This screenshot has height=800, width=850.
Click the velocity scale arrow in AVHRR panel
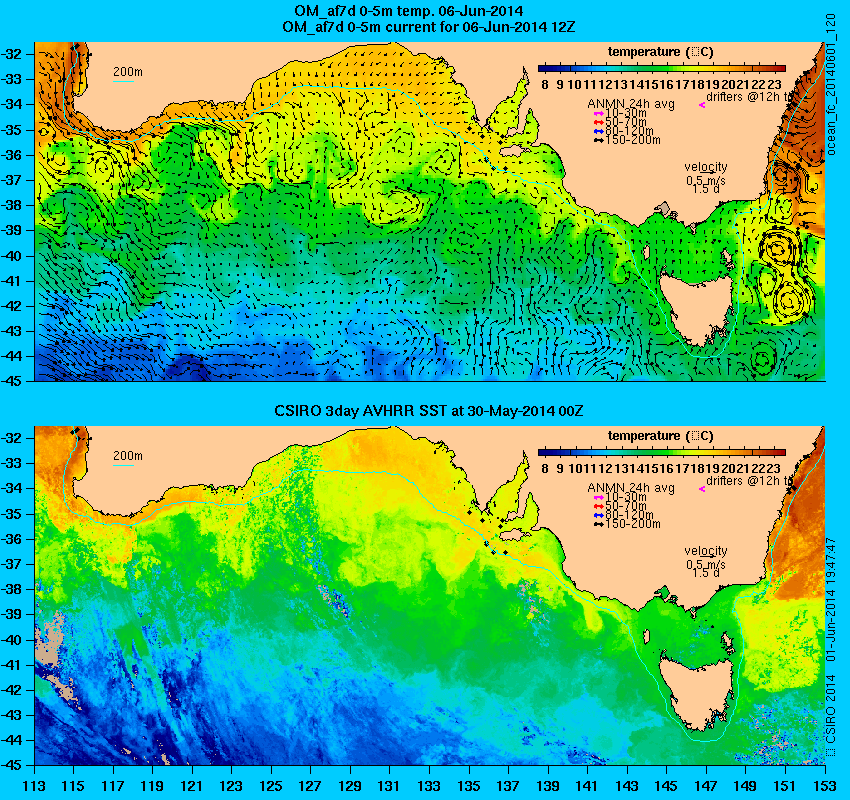pos(707,557)
